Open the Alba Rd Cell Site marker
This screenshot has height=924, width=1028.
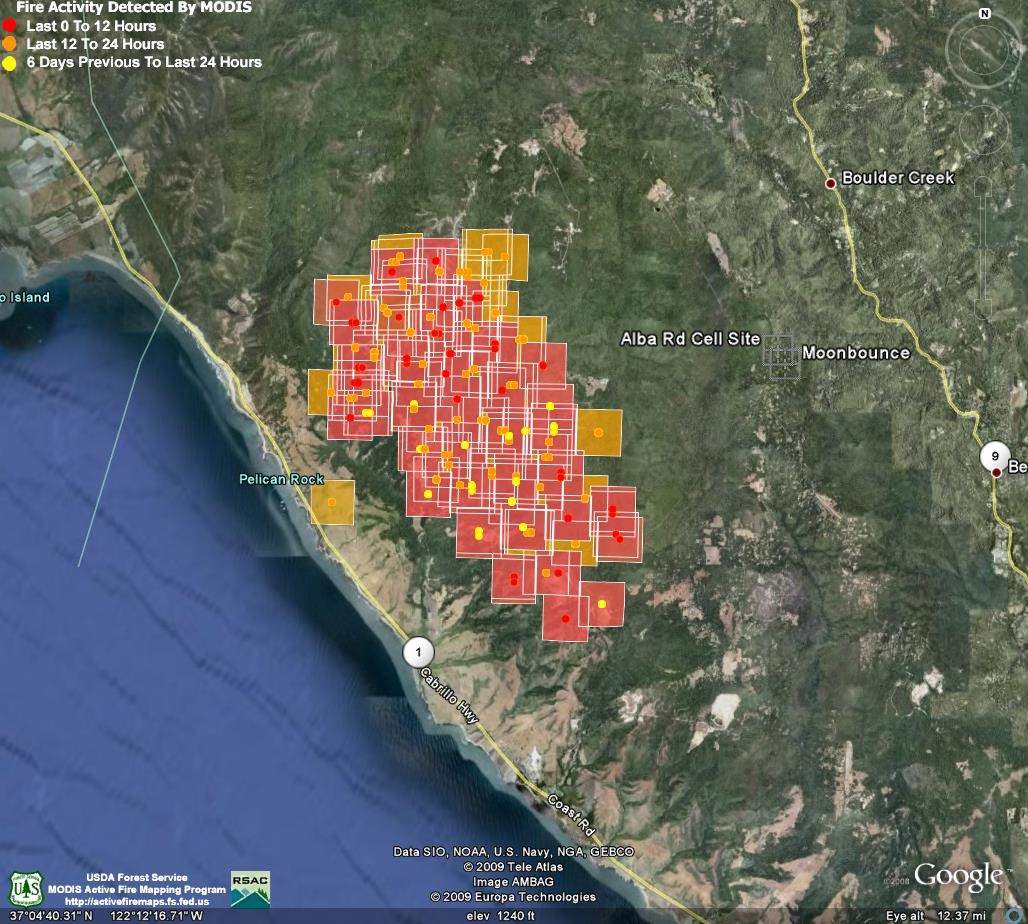782,355
